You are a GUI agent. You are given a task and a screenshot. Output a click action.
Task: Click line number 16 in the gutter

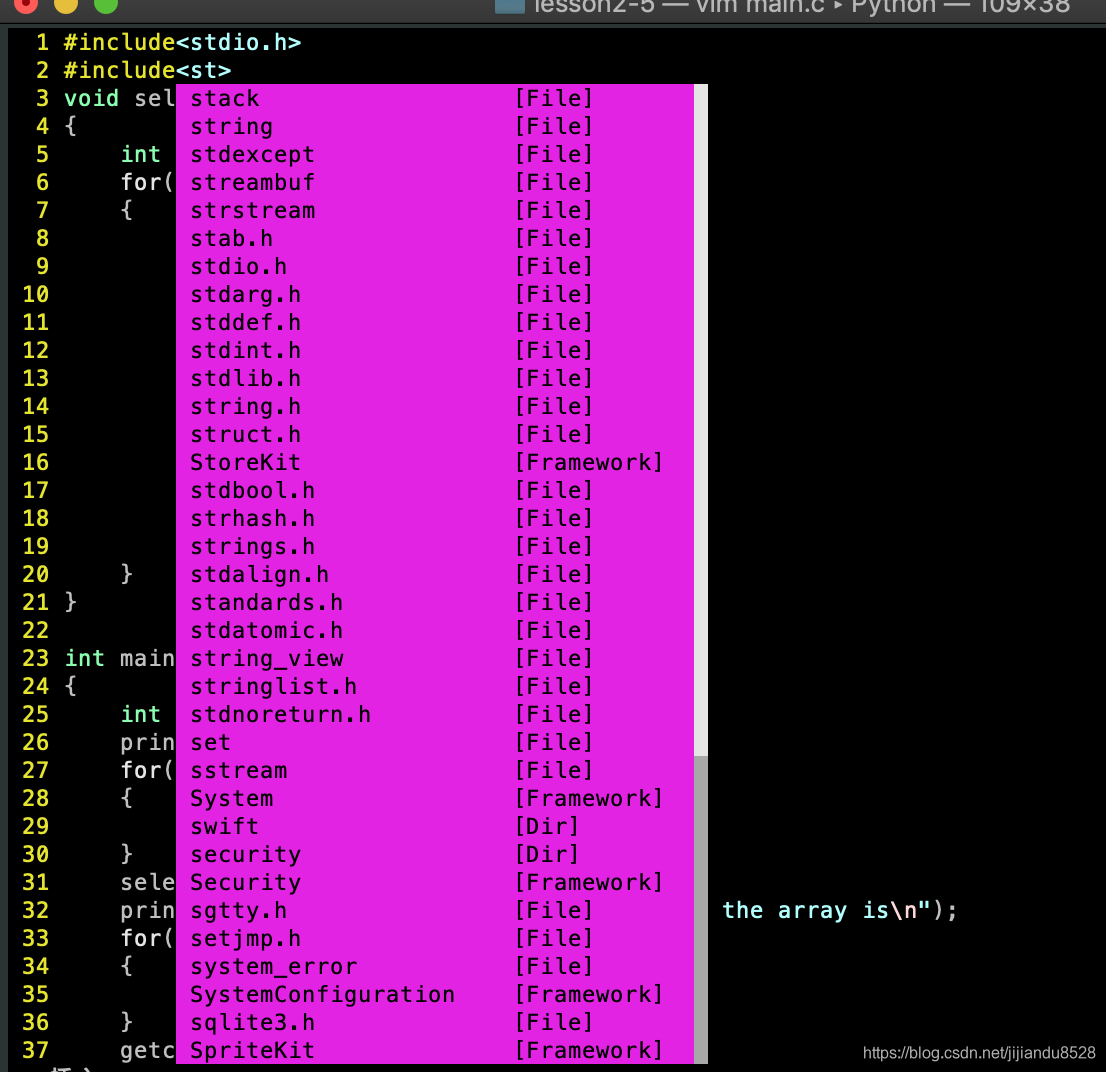(35, 463)
